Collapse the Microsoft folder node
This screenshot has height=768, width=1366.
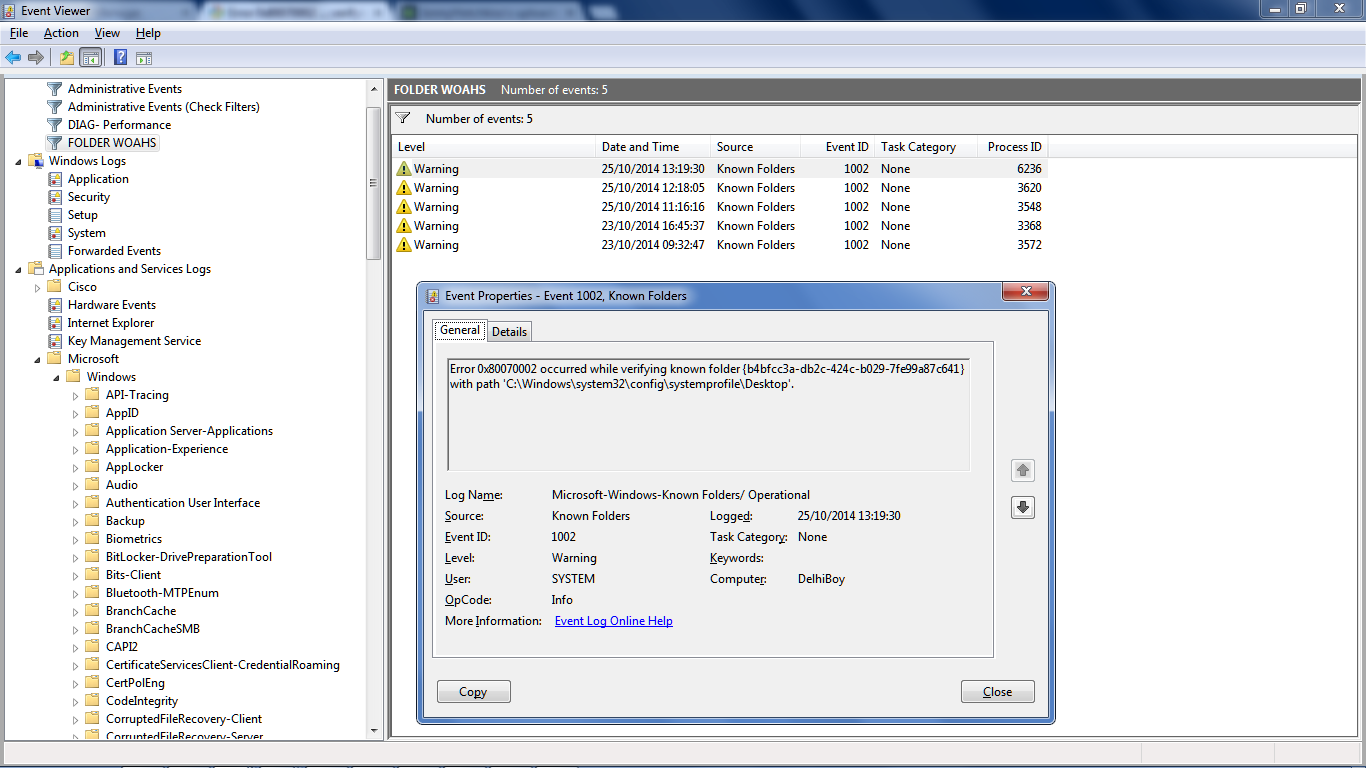coord(38,359)
